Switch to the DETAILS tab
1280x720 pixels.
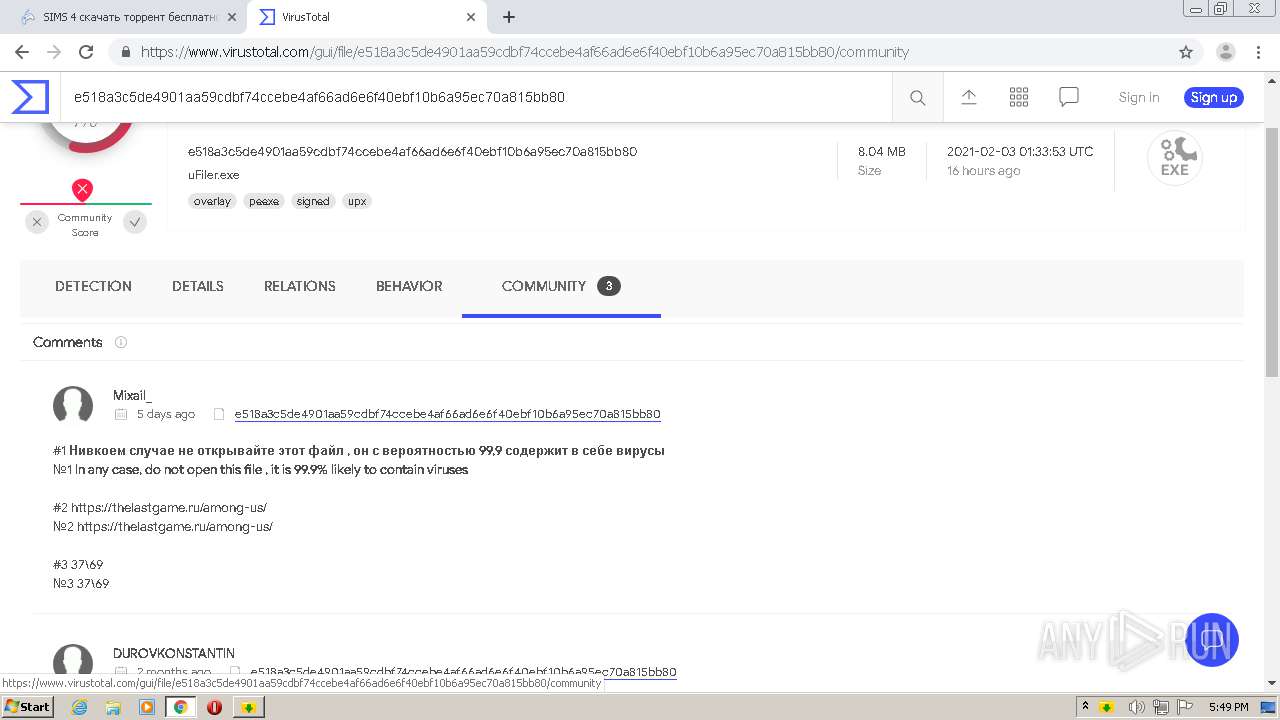coord(198,286)
